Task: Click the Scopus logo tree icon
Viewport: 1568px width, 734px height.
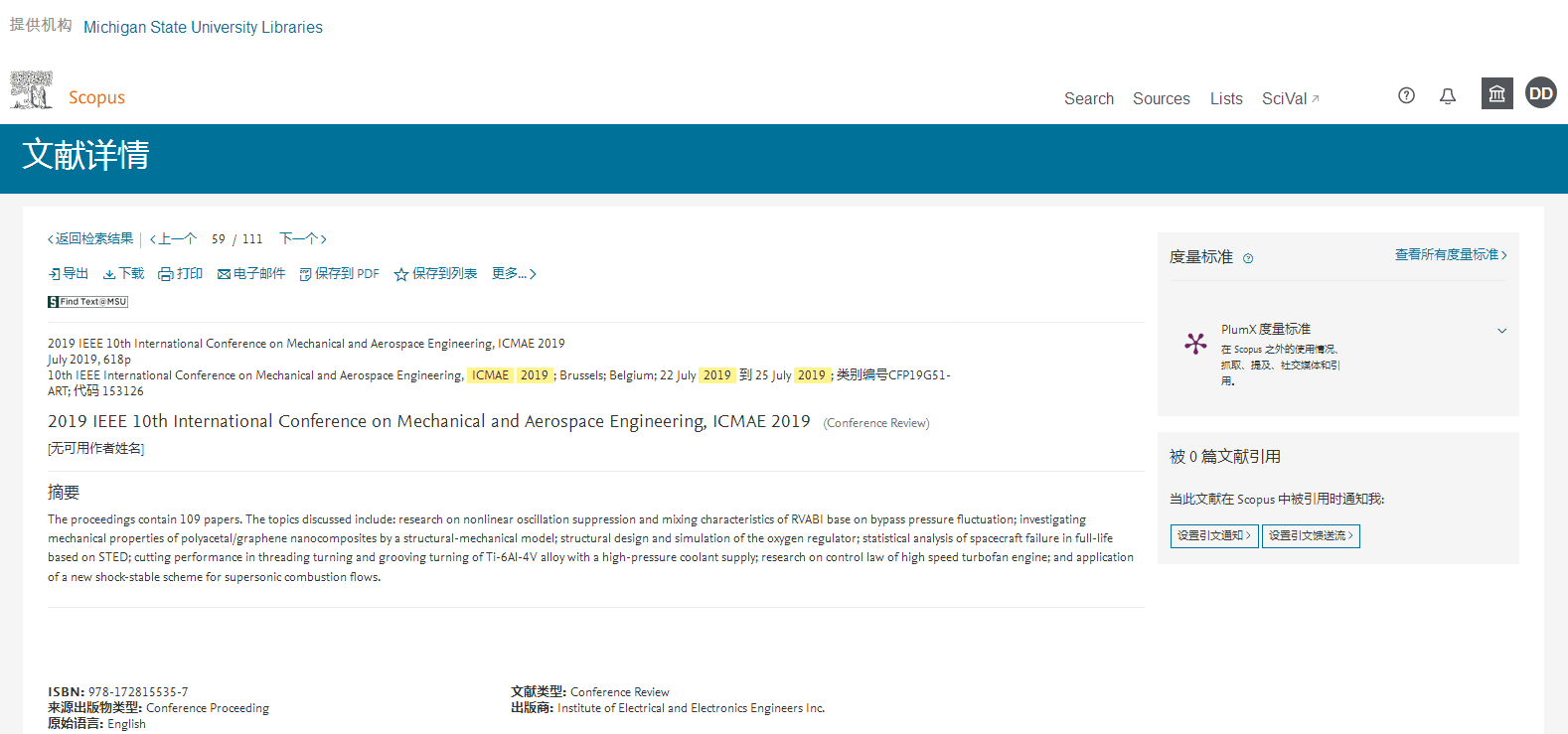Action: [x=31, y=90]
